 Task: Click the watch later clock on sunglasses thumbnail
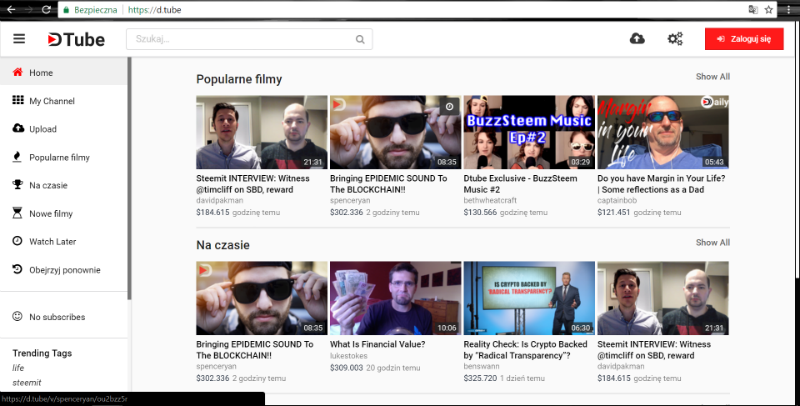coord(449,107)
